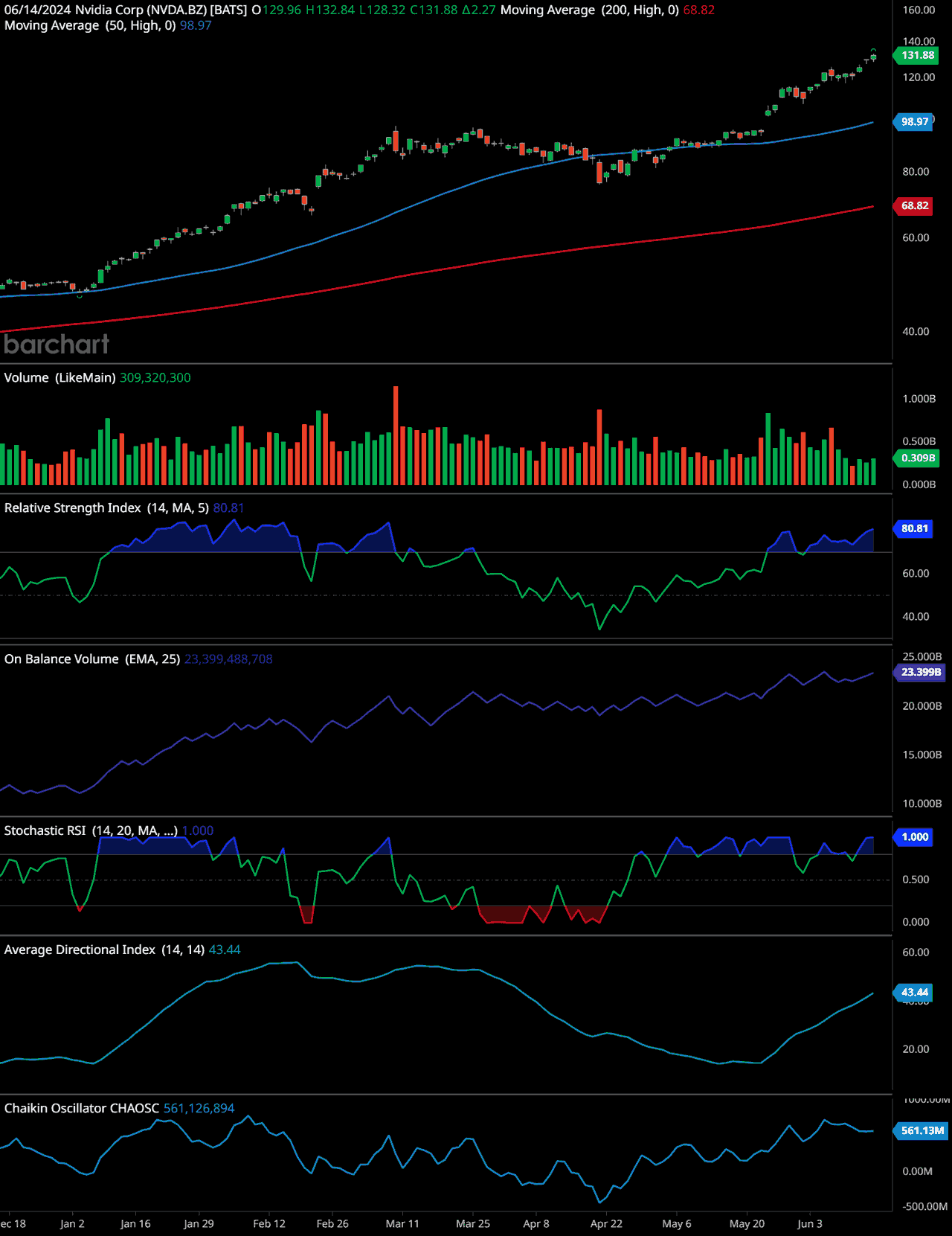Select the open price value 129.96

tap(282, 10)
